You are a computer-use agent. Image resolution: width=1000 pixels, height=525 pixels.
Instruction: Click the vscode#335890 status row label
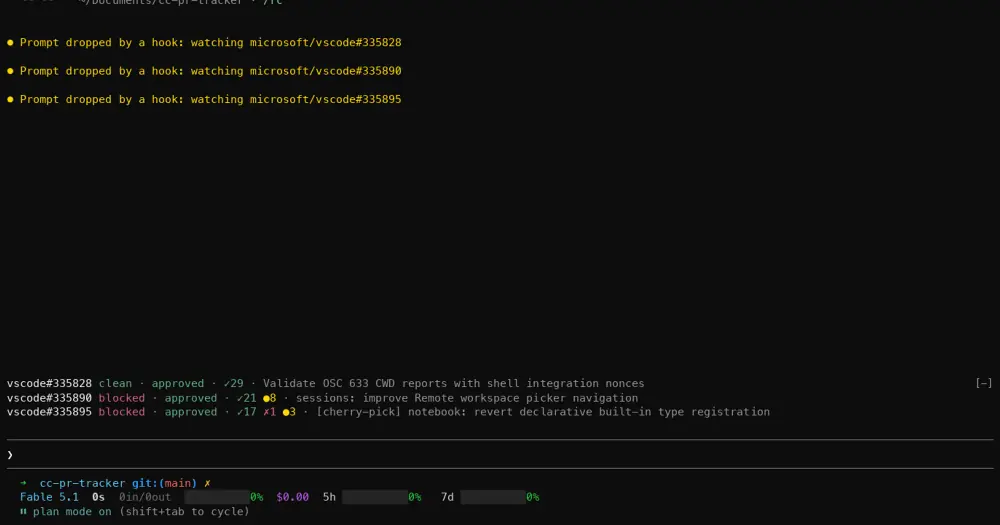(49, 398)
